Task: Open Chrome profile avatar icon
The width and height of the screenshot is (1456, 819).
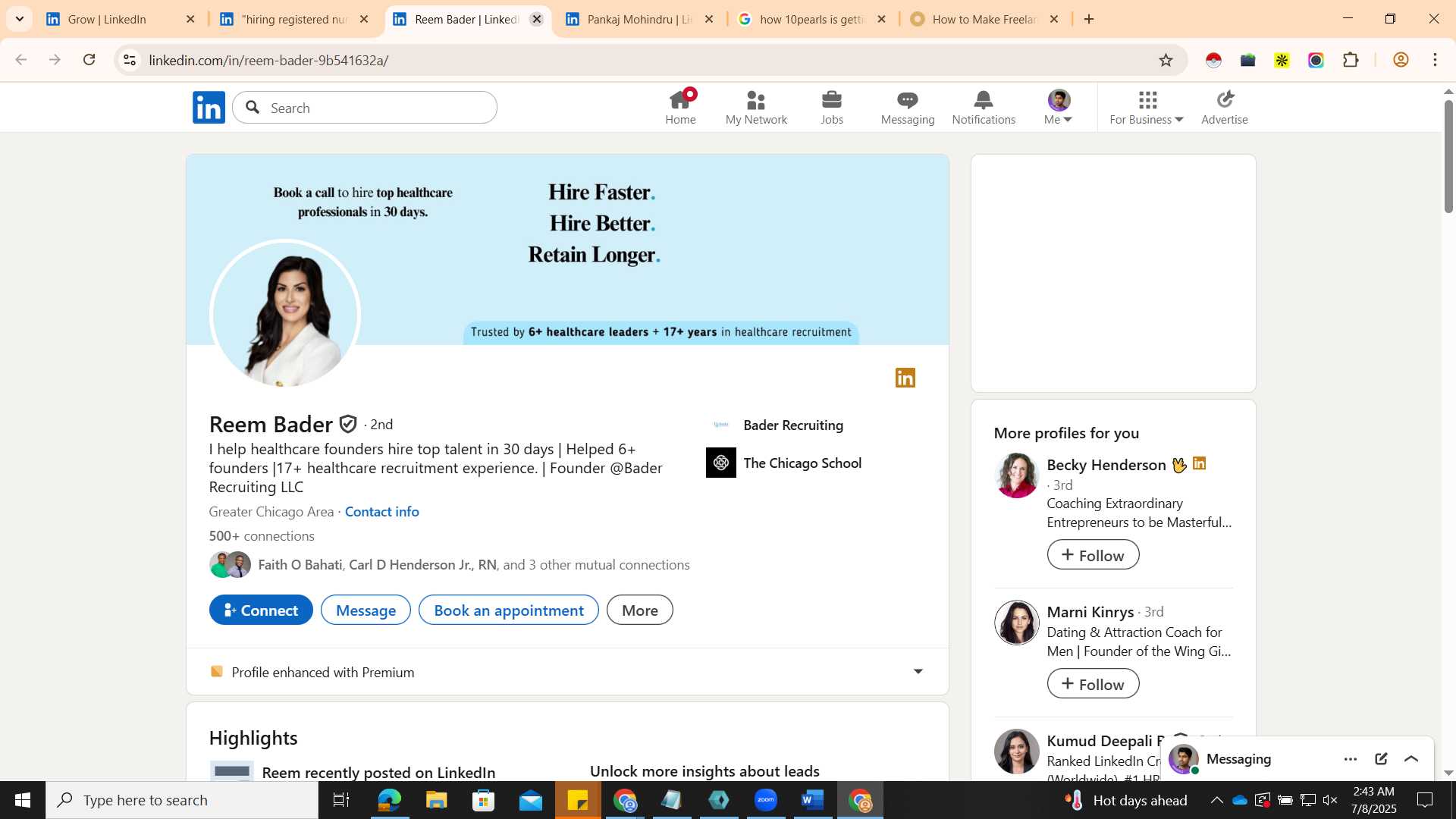Action: click(1401, 60)
